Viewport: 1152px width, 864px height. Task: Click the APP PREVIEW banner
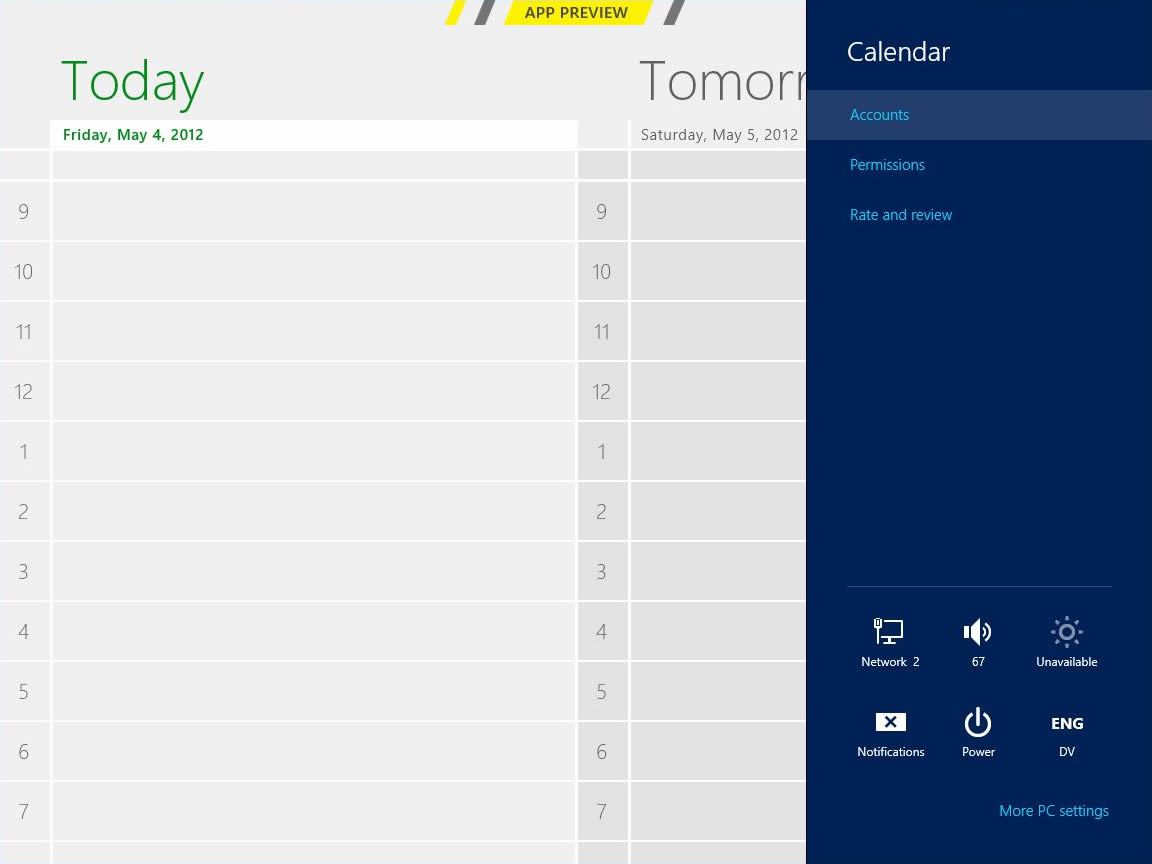click(x=576, y=13)
